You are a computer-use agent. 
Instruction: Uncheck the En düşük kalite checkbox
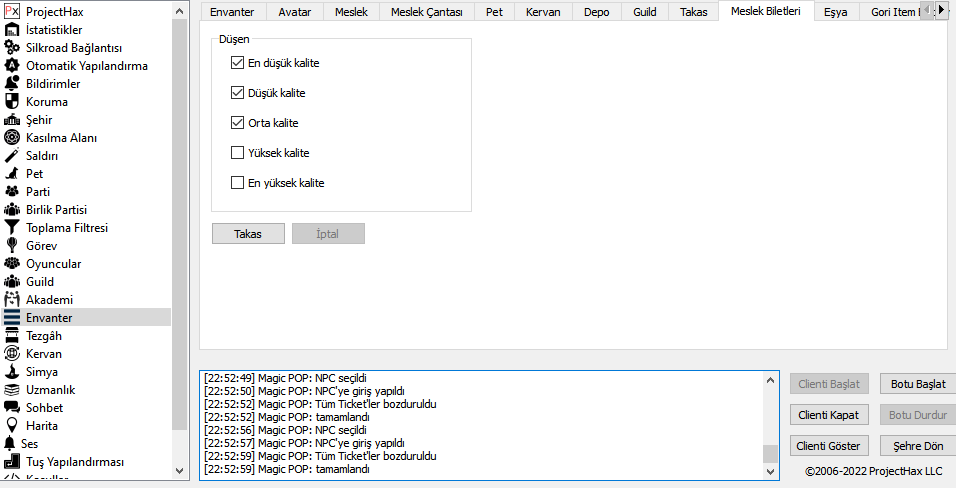coord(237,63)
